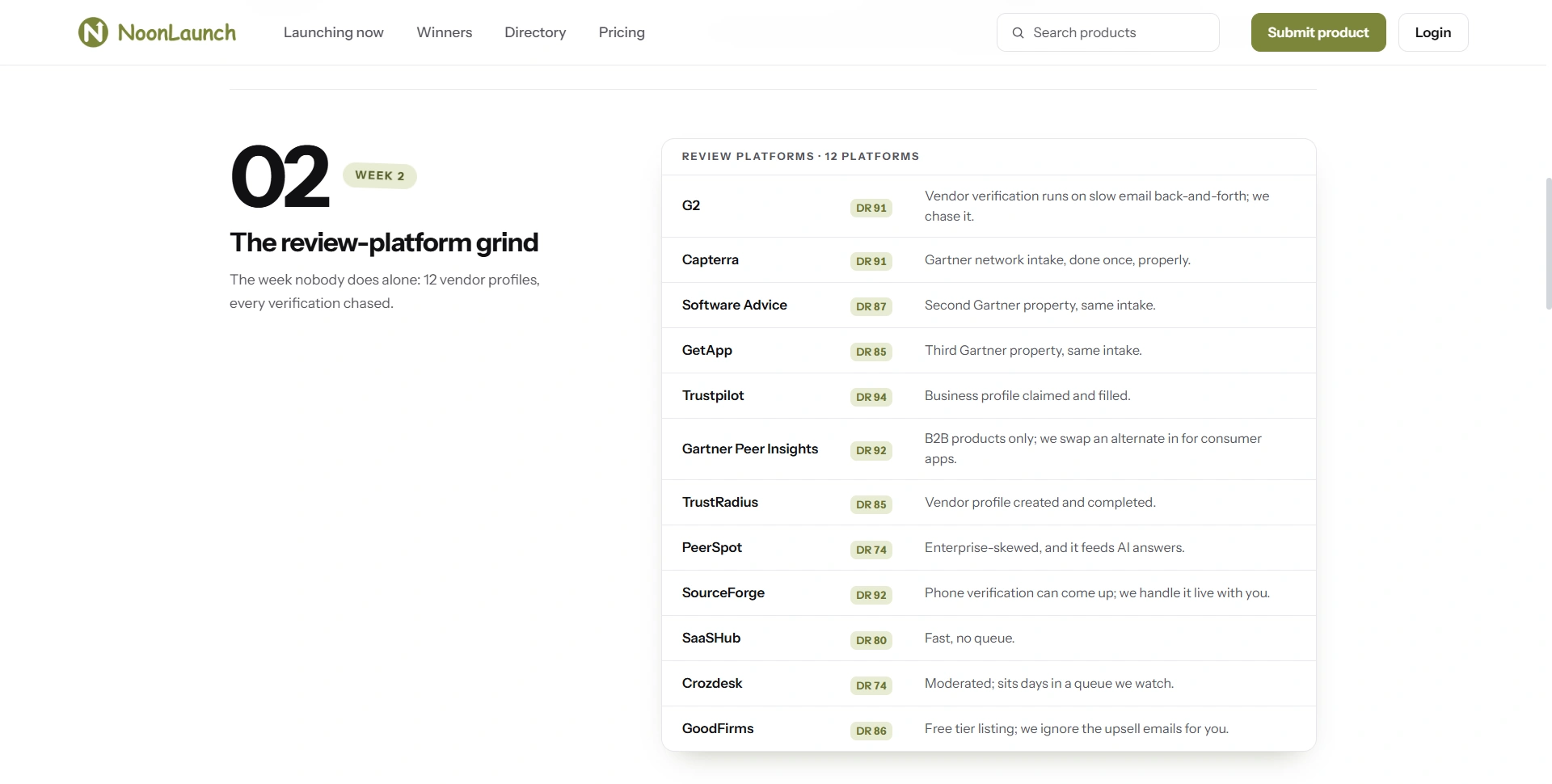The width and height of the screenshot is (1552, 784).
Task: Click the DR 91 badge in G2 row
Action: click(x=871, y=208)
